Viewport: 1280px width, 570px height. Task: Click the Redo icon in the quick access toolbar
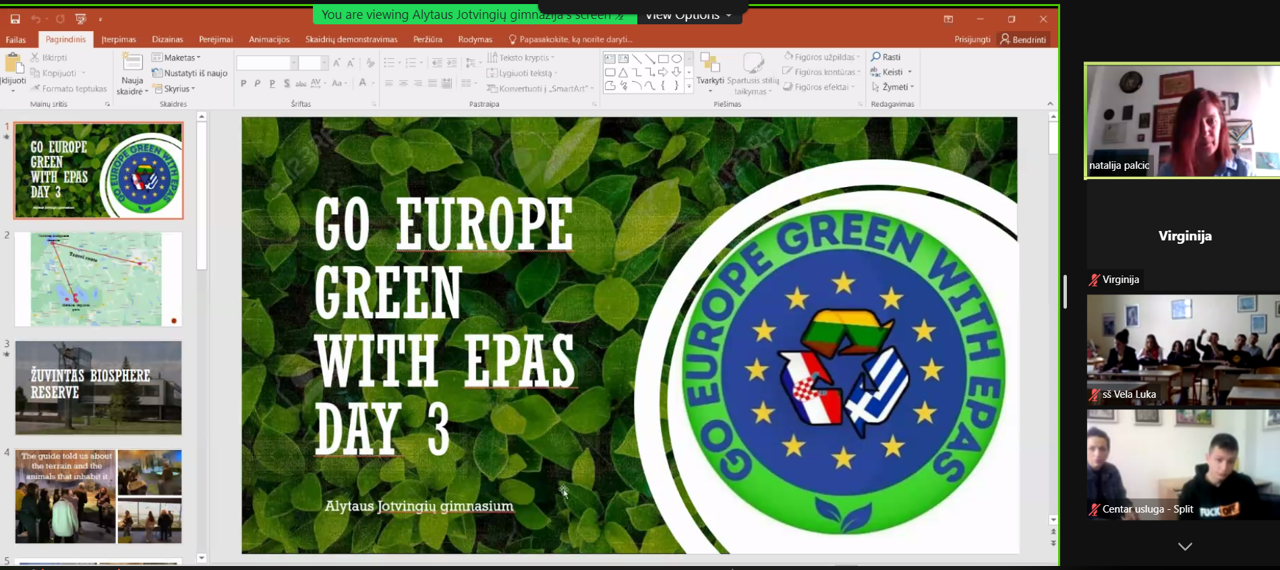pyautogui.click(x=60, y=19)
